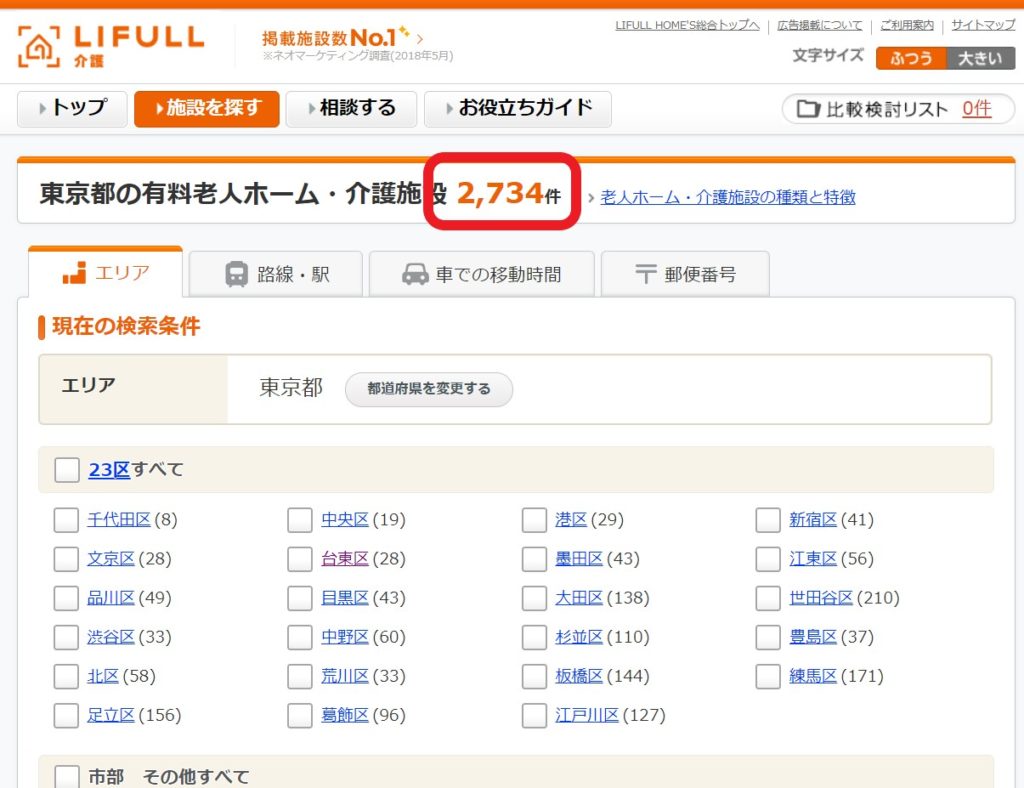This screenshot has height=788, width=1024.
Task: Check the 足立区 checkbox
Action: tap(66, 716)
